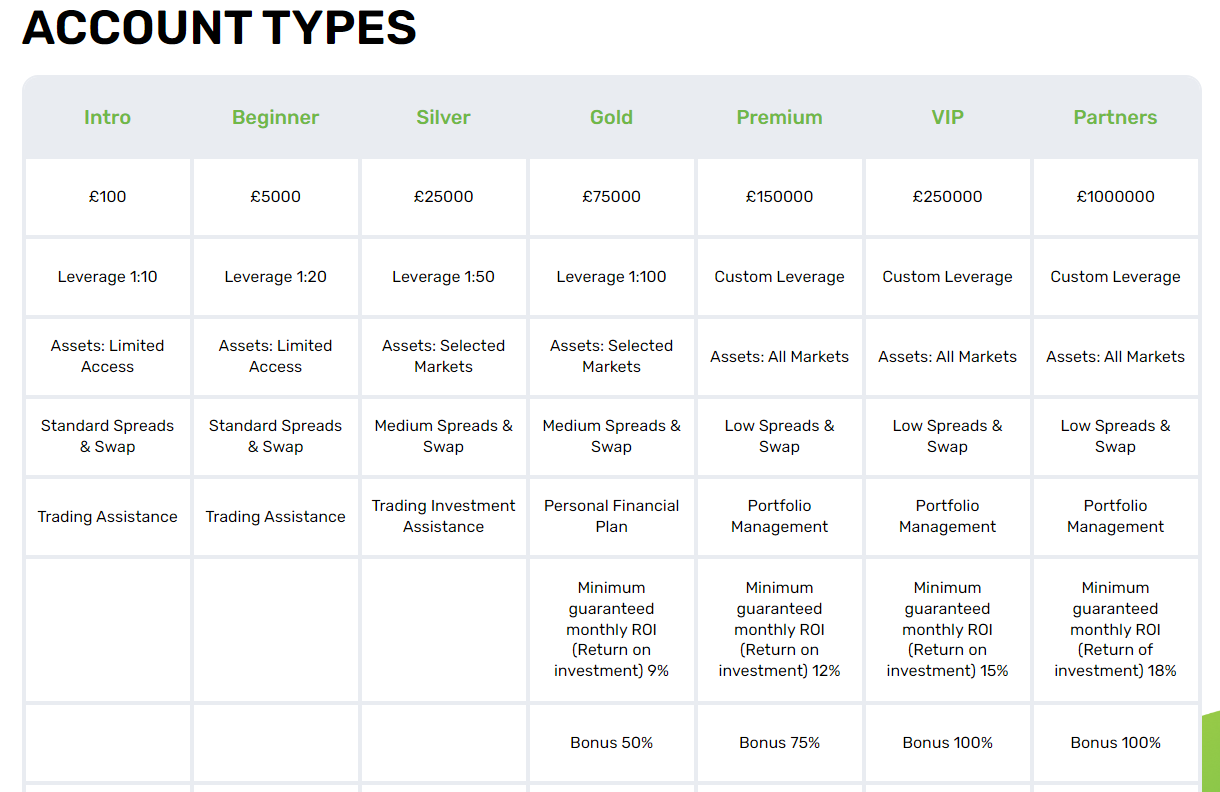This screenshot has width=1220, height=792.
Task: Select the Beginner account column header
Action: tap(275, 117)
